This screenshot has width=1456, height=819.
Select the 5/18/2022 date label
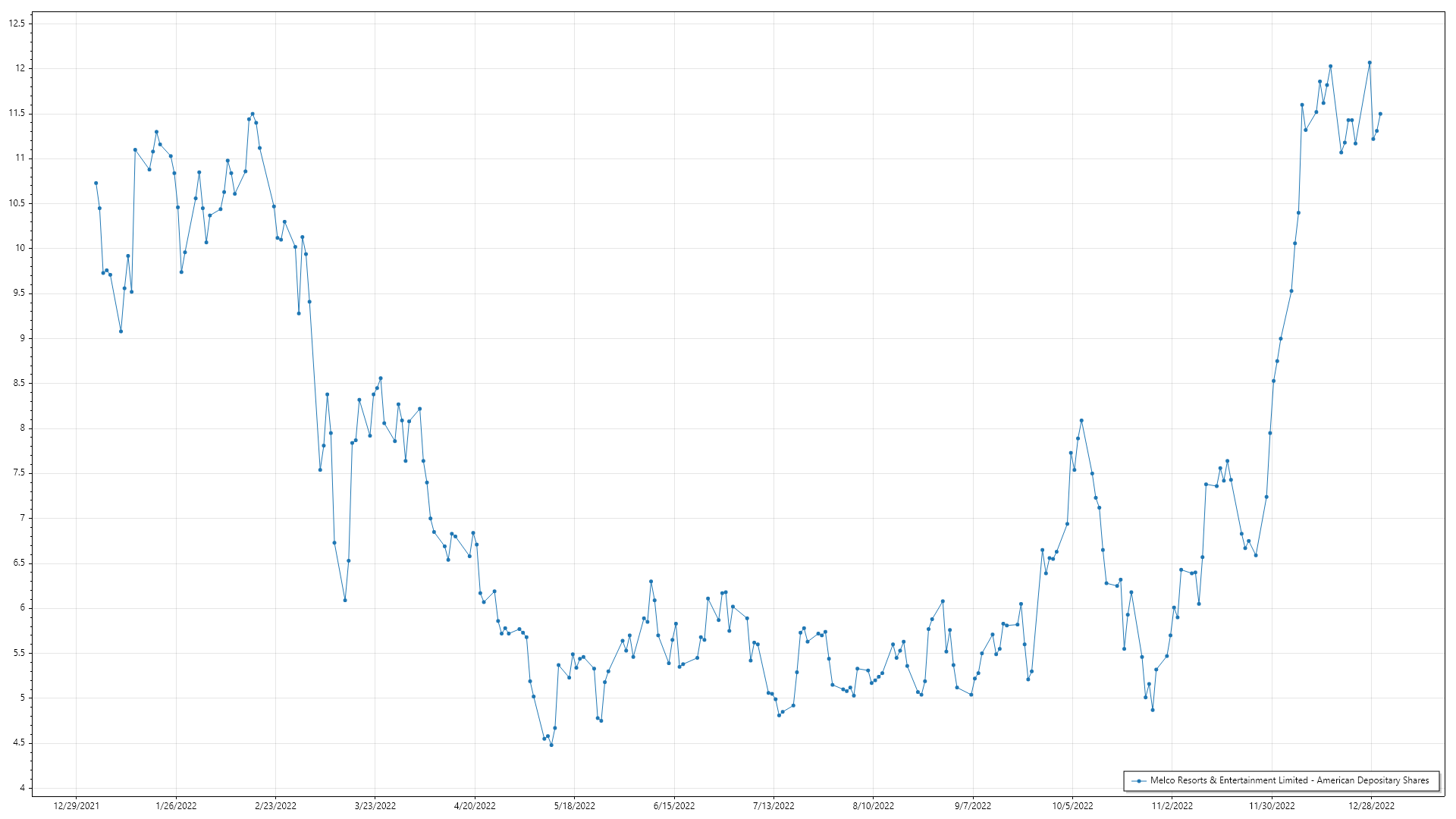point(574,805)
